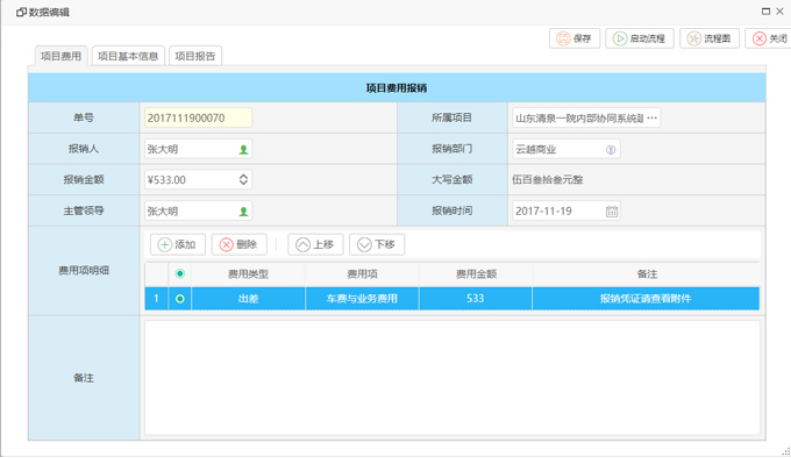Click 添加 to add expense row
Screen dimensions: 791x458
click(x=178, y=245)
